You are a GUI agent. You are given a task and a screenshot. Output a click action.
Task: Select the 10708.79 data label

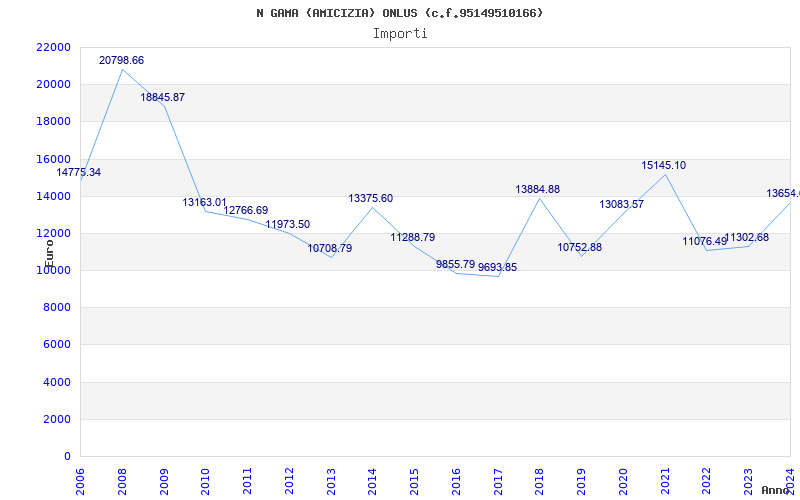[330, 248]
